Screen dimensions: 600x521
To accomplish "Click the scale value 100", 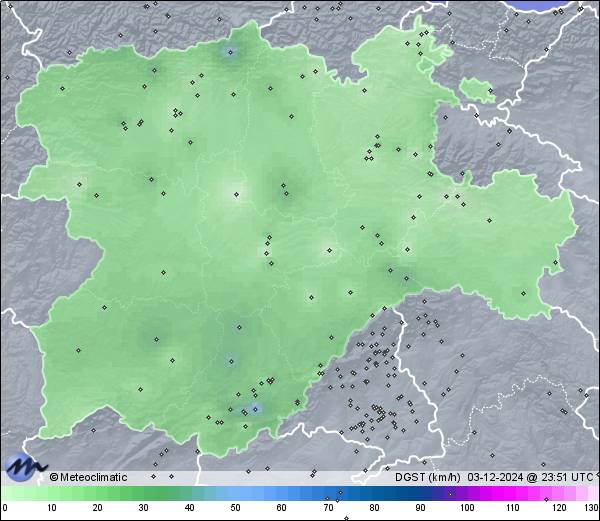I will [467, 508].
